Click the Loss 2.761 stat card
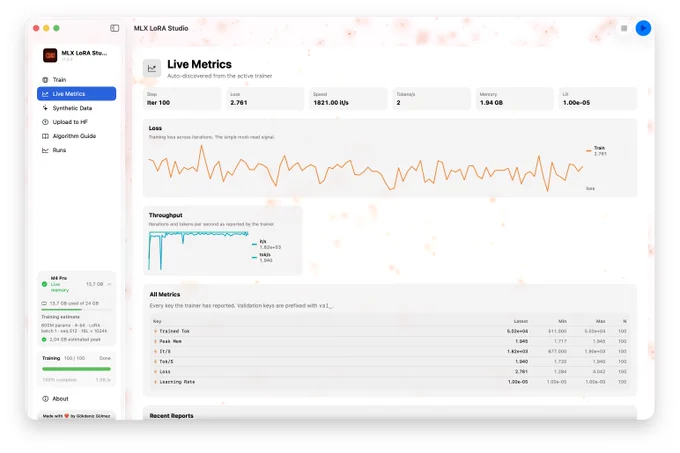The image size is (680, 453). pos(265,99)
